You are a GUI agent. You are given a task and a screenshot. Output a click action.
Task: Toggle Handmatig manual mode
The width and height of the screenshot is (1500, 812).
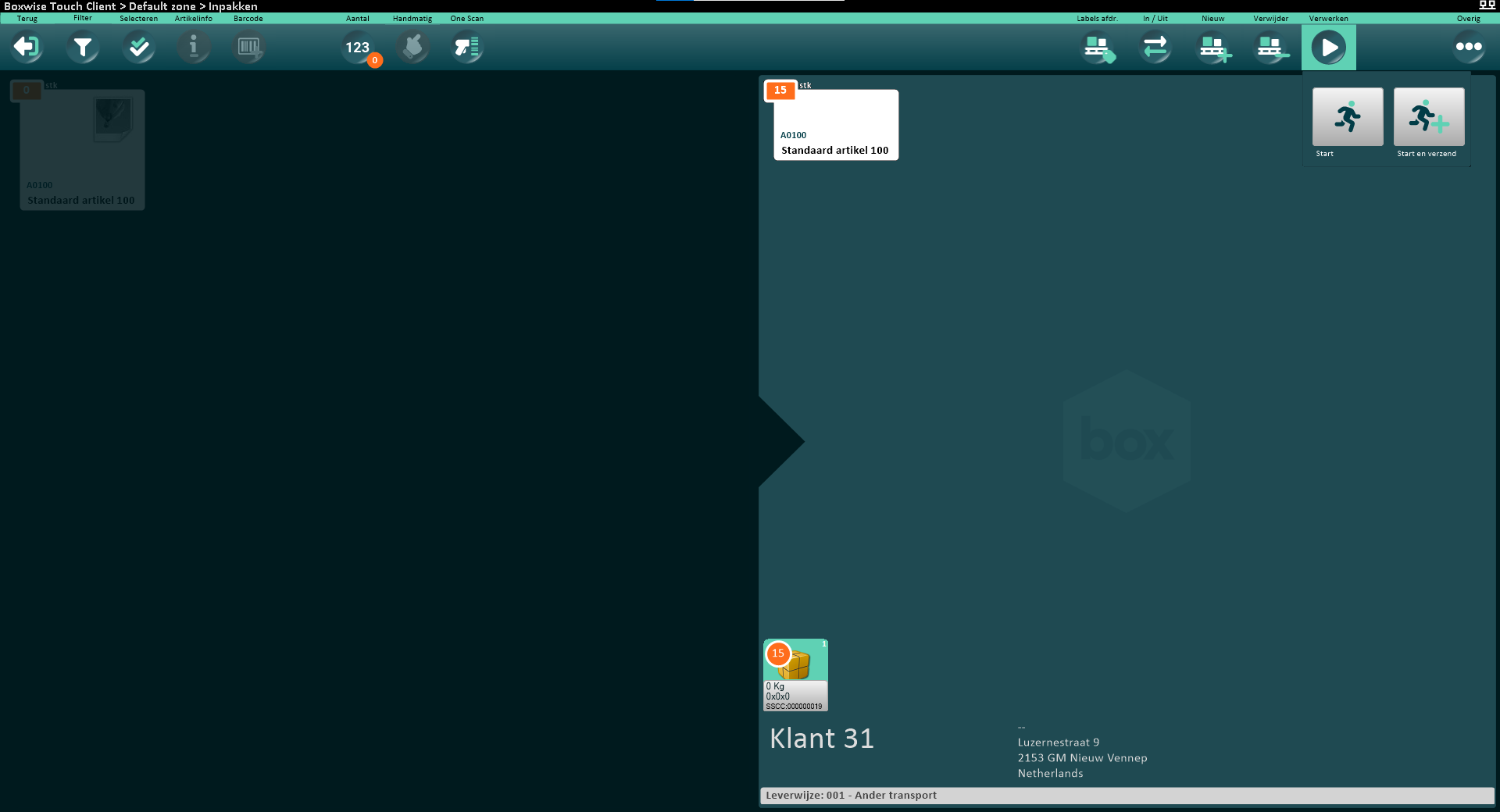point(412,48)
